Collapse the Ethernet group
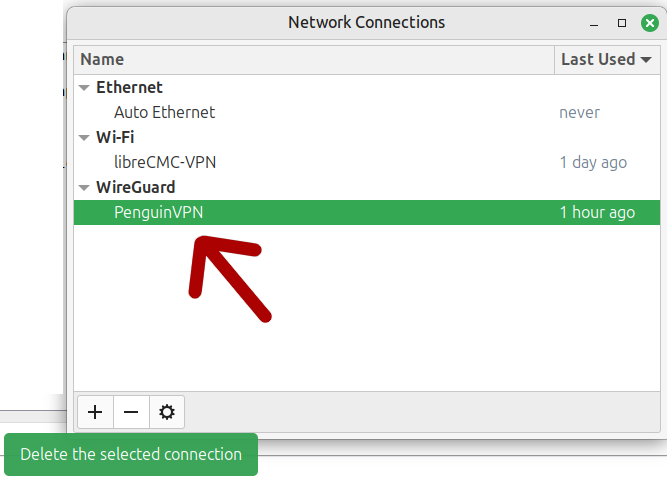The width and height of the screenshot is (667, 483). pos(84,88)
